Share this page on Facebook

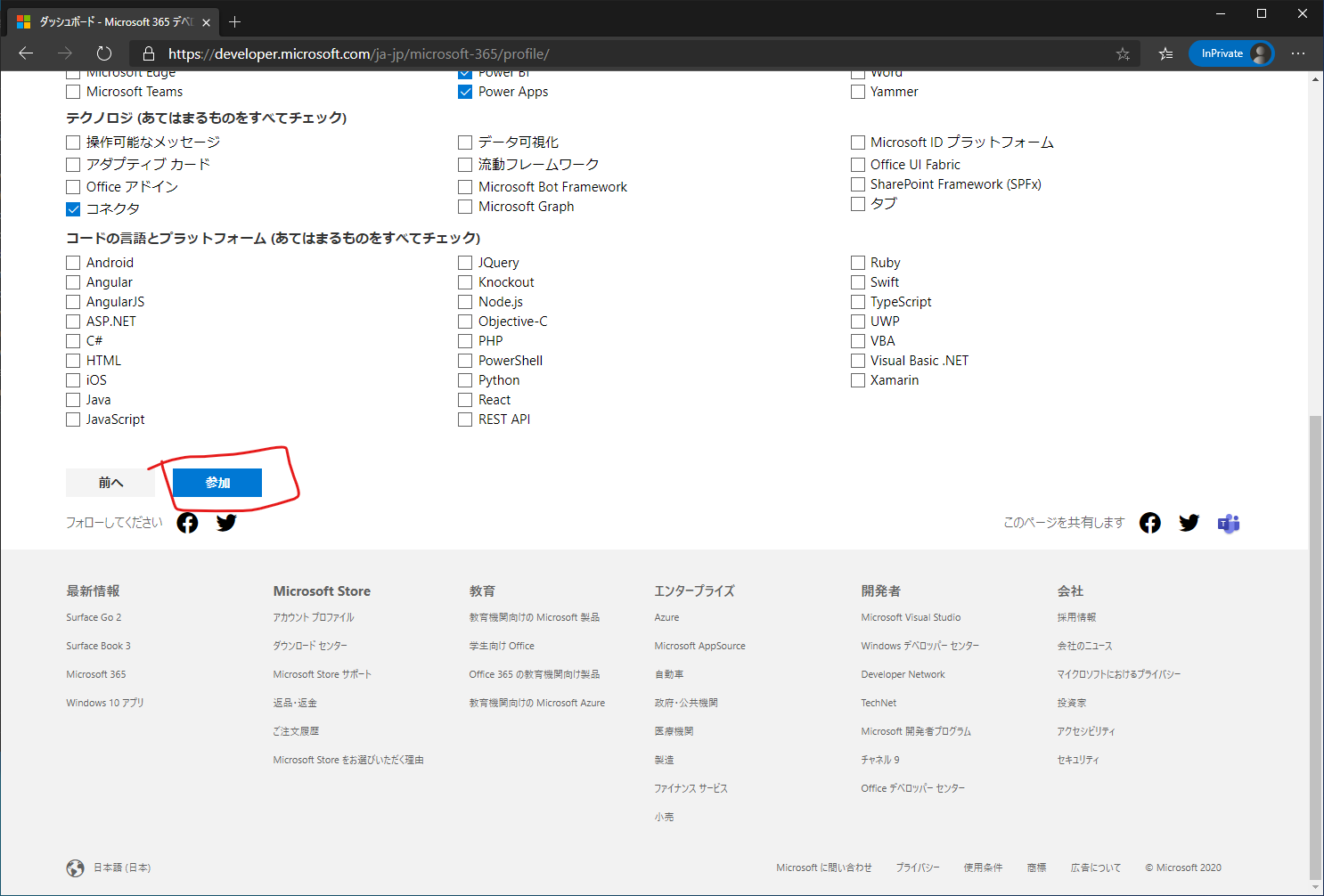click(1150, 523)
